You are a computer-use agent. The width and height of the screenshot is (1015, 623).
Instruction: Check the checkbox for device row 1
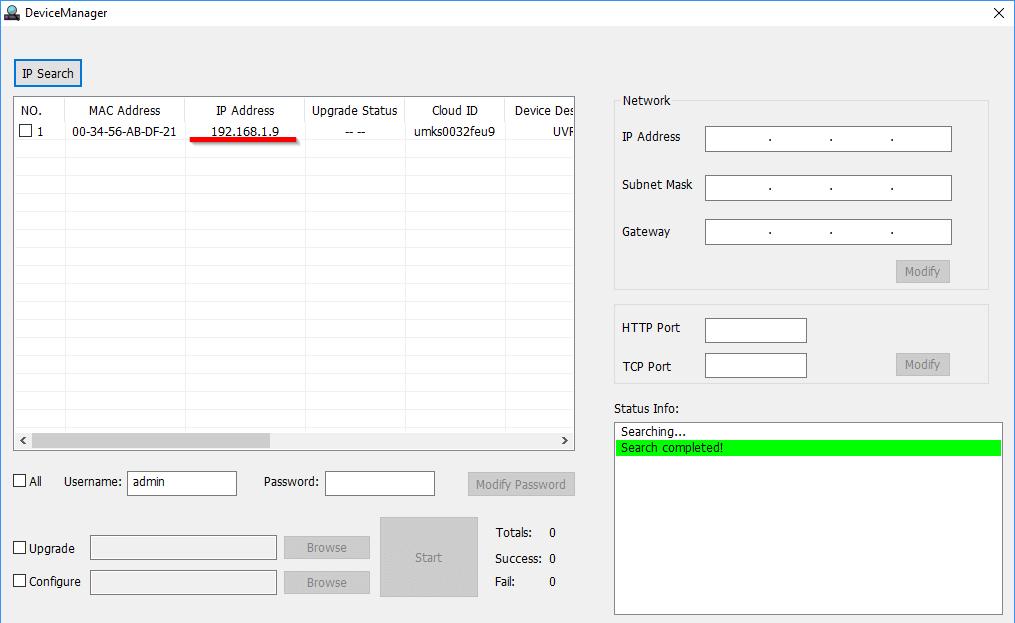tap(26, 131)
